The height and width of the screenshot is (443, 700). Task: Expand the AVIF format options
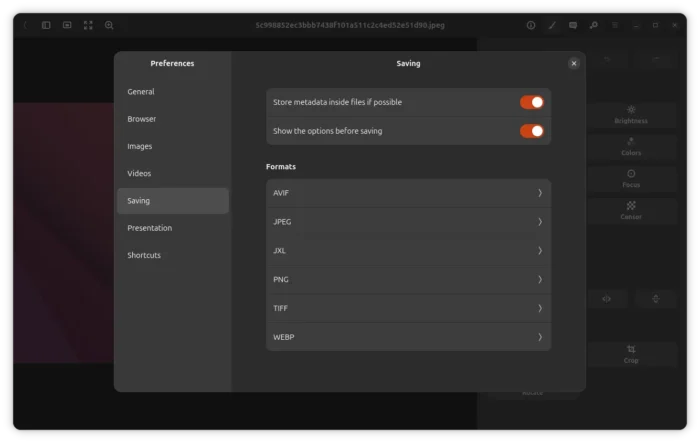[408, 193]
